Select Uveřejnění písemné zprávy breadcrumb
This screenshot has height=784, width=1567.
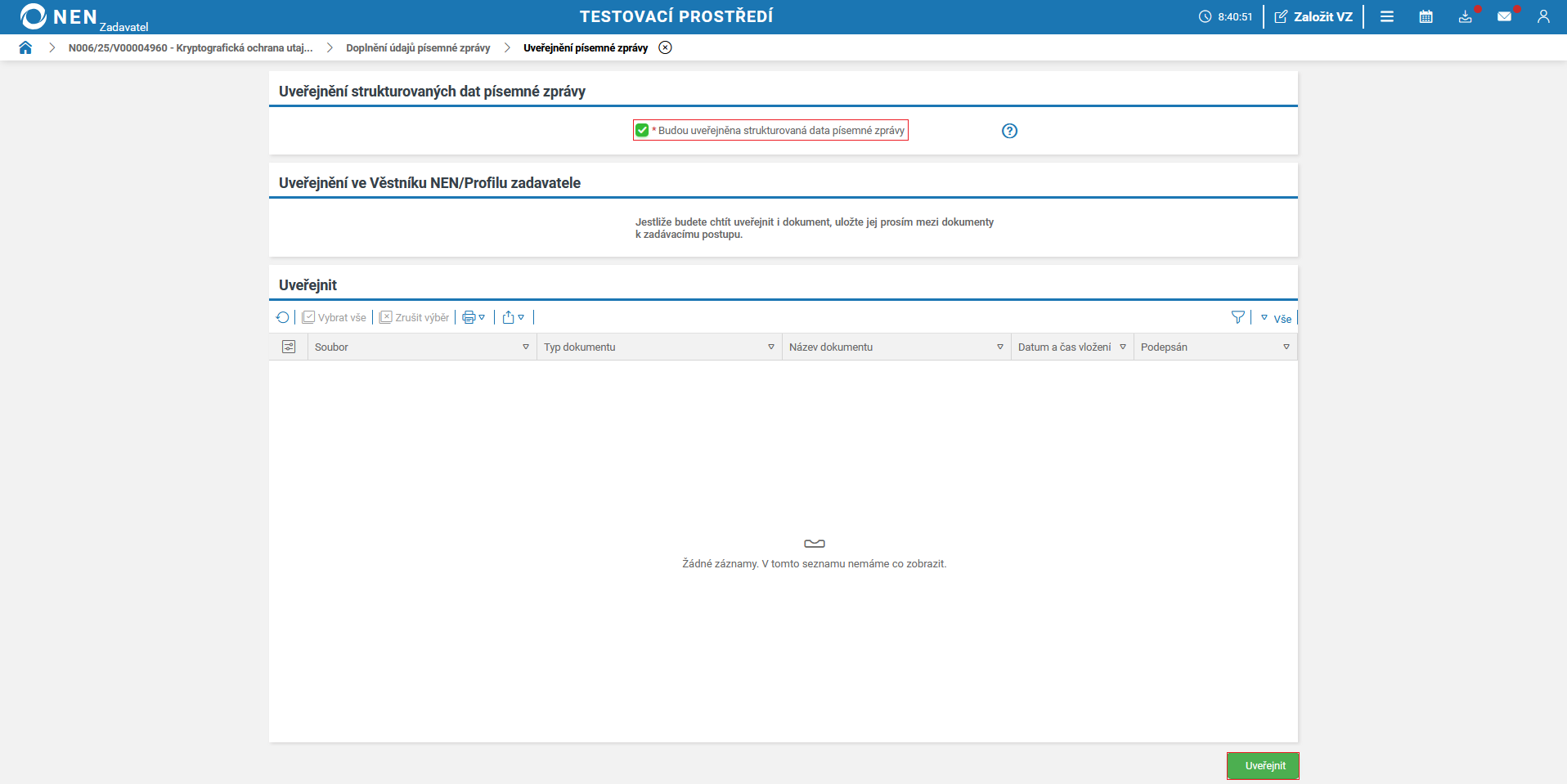(586, 47)
